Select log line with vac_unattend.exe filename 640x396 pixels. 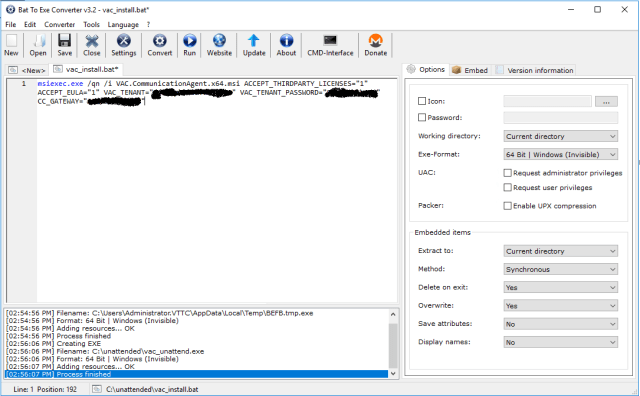point(196,351)
